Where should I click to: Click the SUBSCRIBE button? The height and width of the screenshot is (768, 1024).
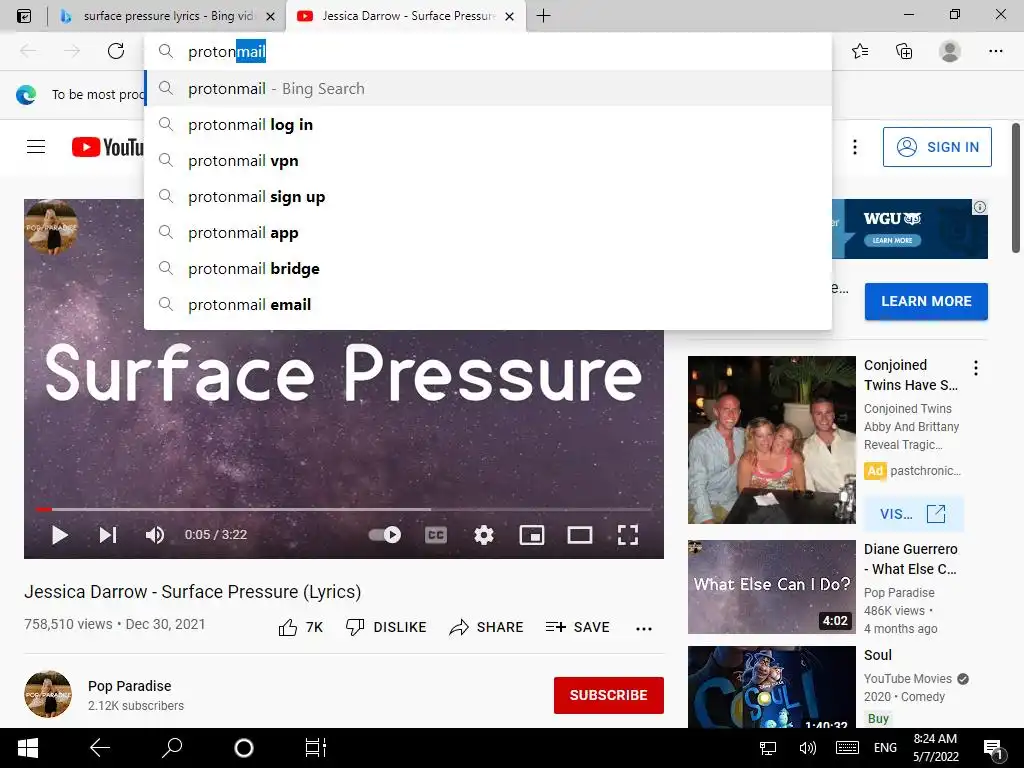pos(609,695)
